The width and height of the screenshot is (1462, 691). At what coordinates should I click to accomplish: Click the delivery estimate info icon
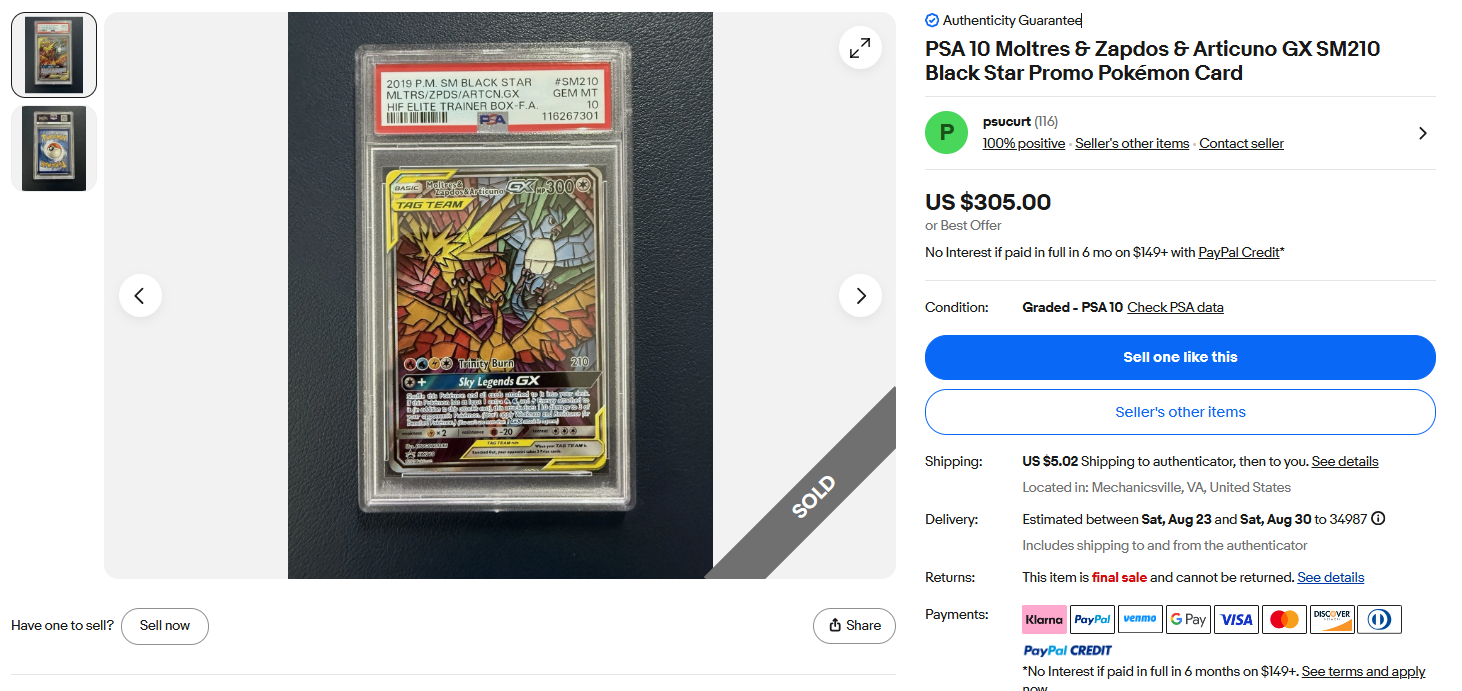click(x=1378, y=519)
